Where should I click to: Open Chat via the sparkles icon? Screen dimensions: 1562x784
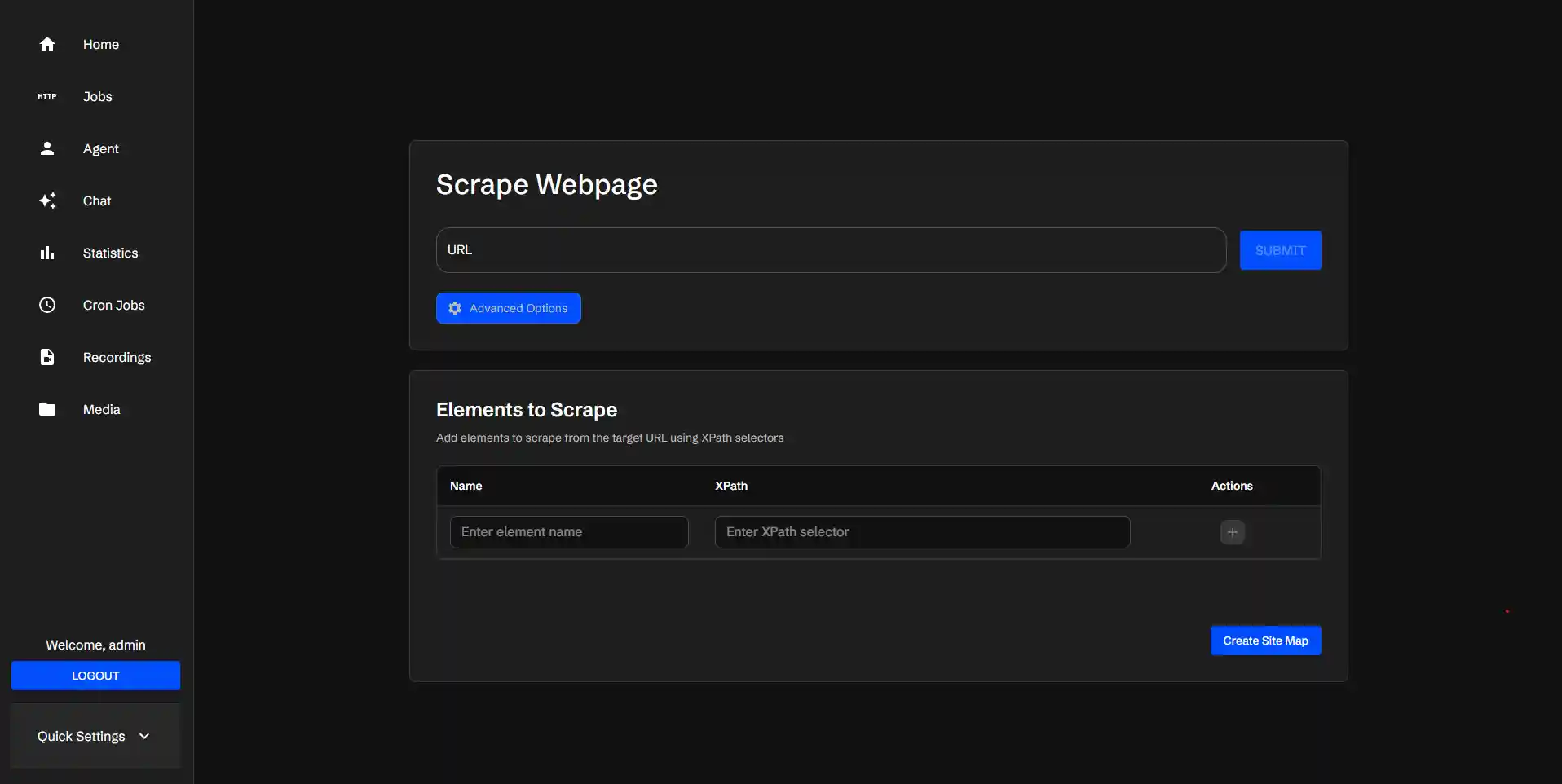click(x=46, y=200)
